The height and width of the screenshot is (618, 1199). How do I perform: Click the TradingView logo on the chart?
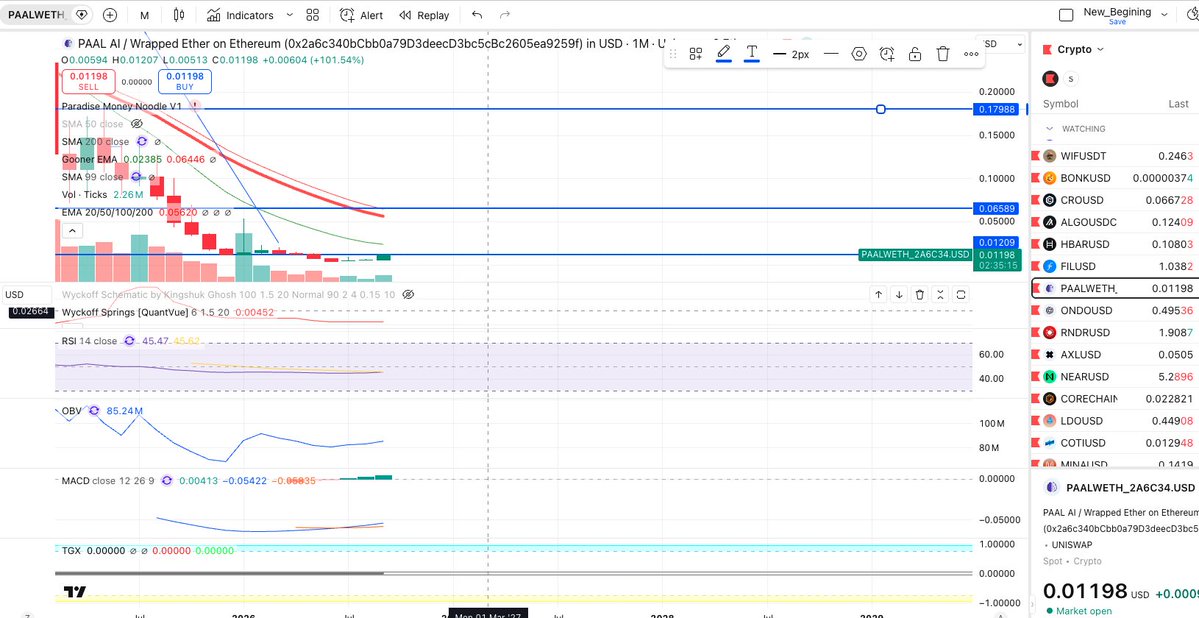(74, 592)
